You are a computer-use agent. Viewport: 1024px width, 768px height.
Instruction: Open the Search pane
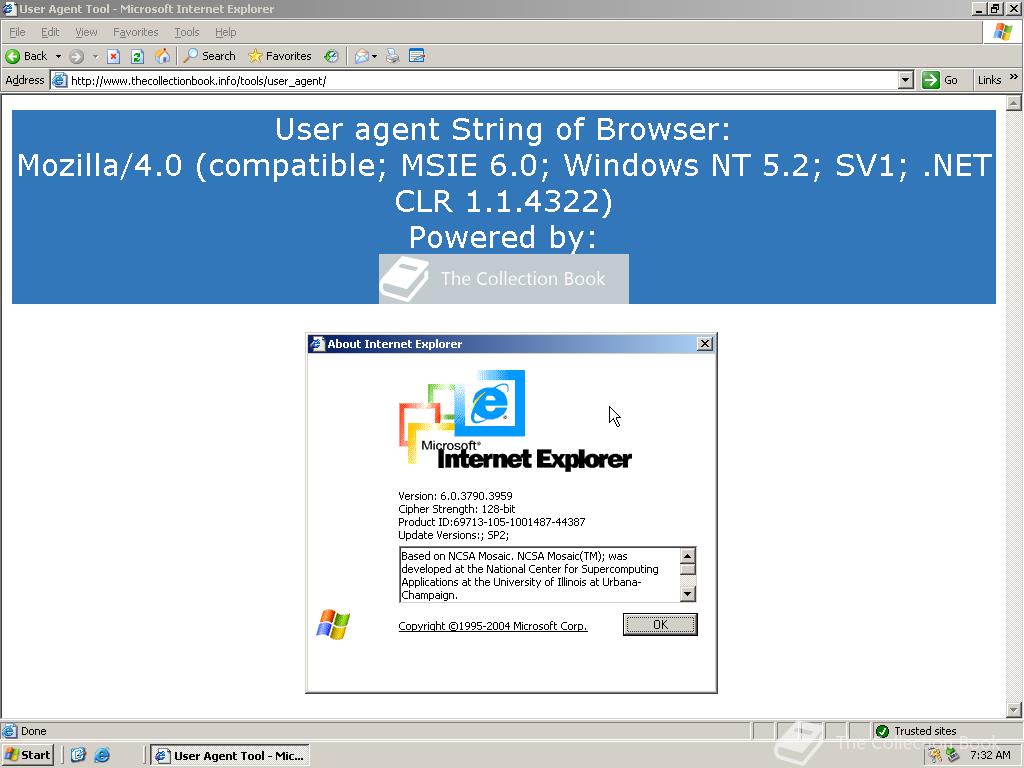[209, 56]
